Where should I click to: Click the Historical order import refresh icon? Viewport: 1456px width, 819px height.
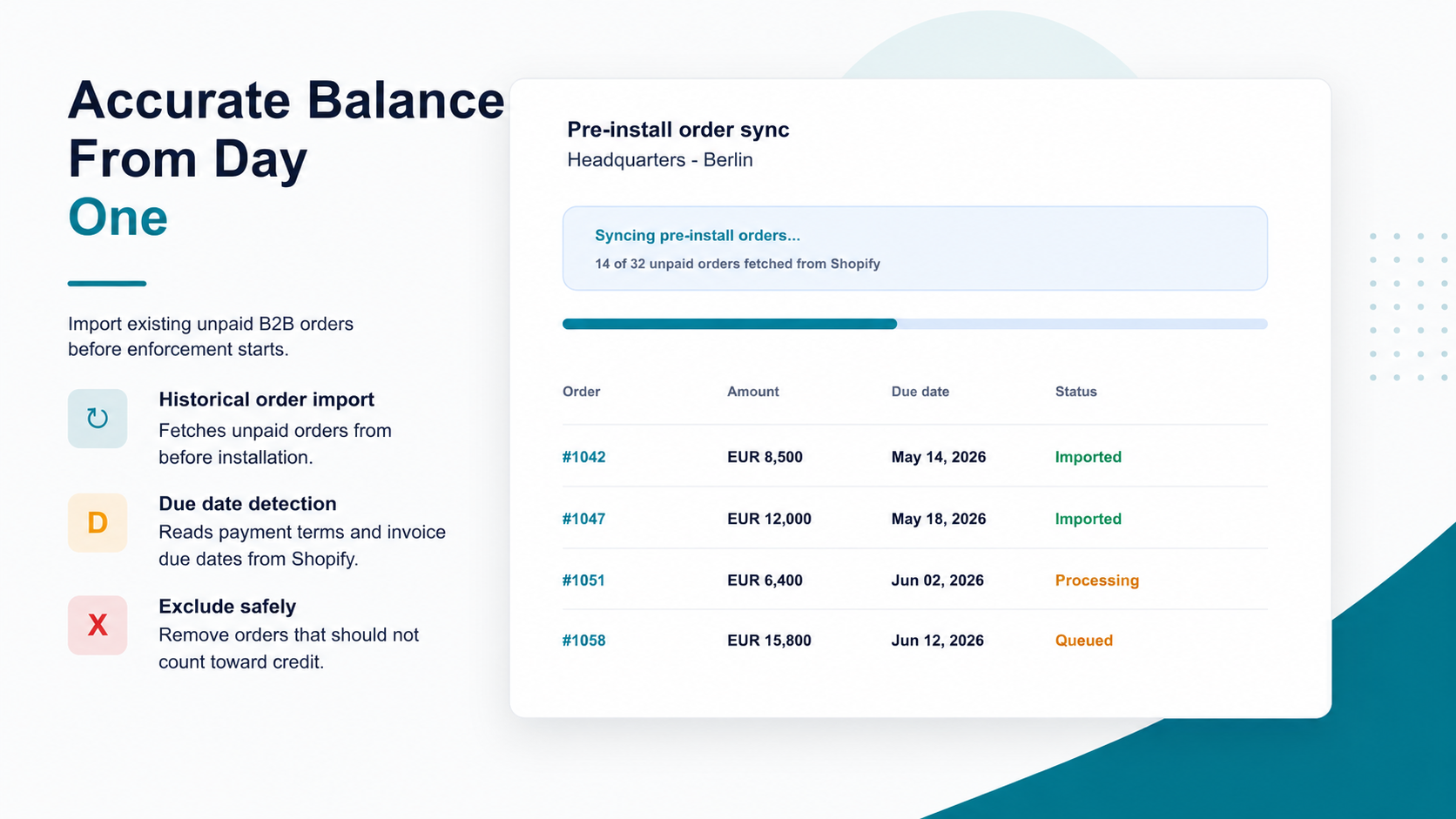coord(98,419)
